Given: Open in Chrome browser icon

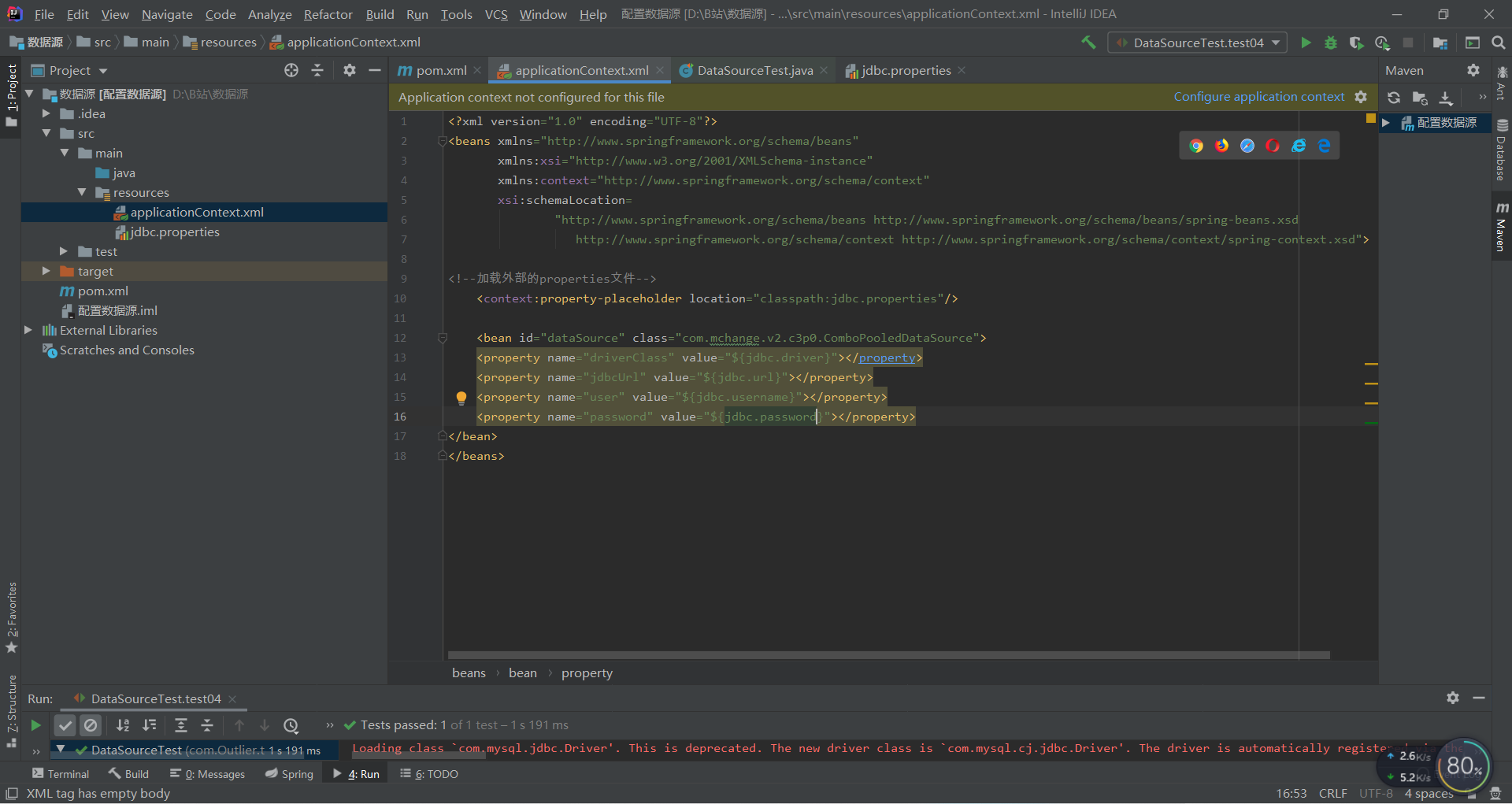Looking at the screenshot, I should [x=1196, y=146].
